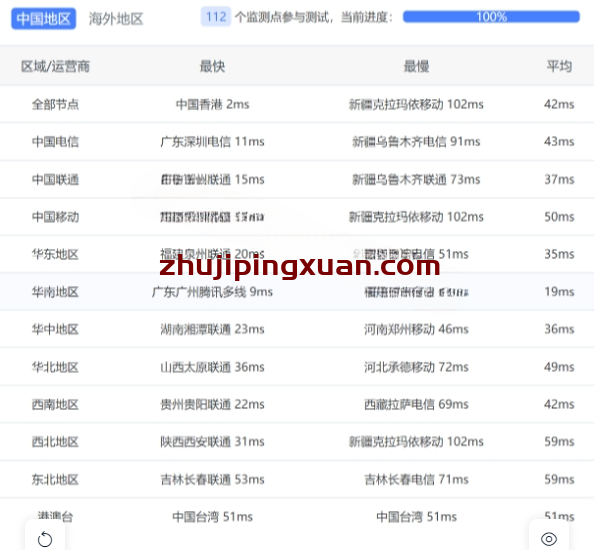Click the 最慢 column header
Screen dimensions: 594x550
click(416, 66)
